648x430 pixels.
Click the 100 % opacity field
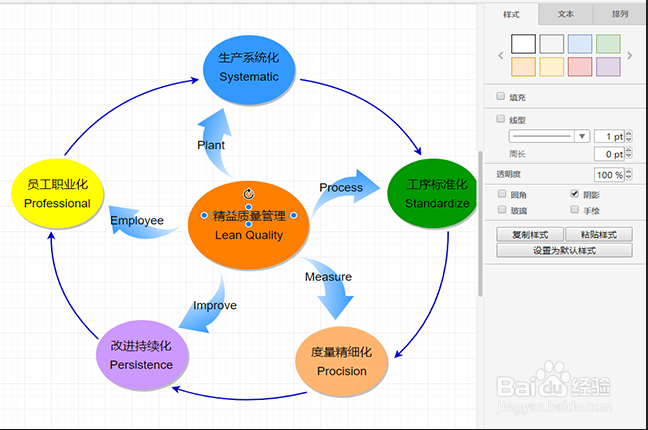[x=609, y=174]
